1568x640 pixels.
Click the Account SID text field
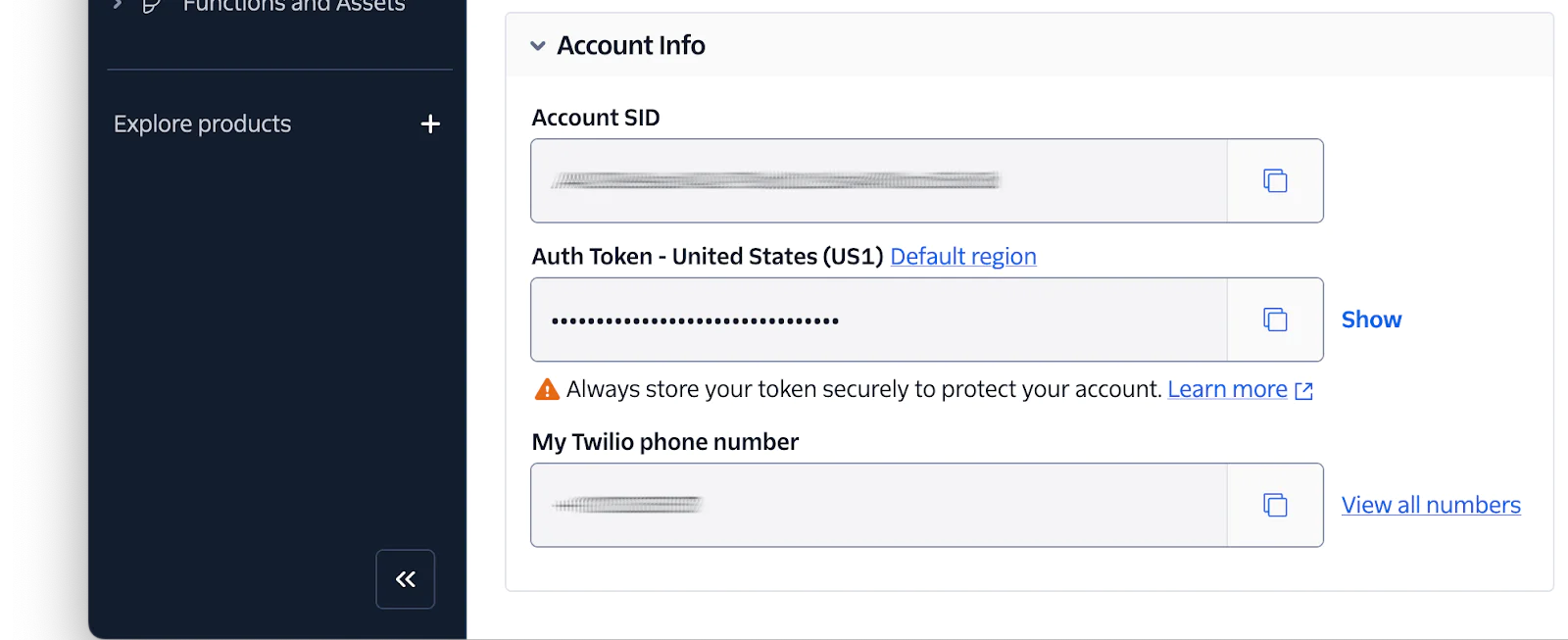[x=878, y=181]
